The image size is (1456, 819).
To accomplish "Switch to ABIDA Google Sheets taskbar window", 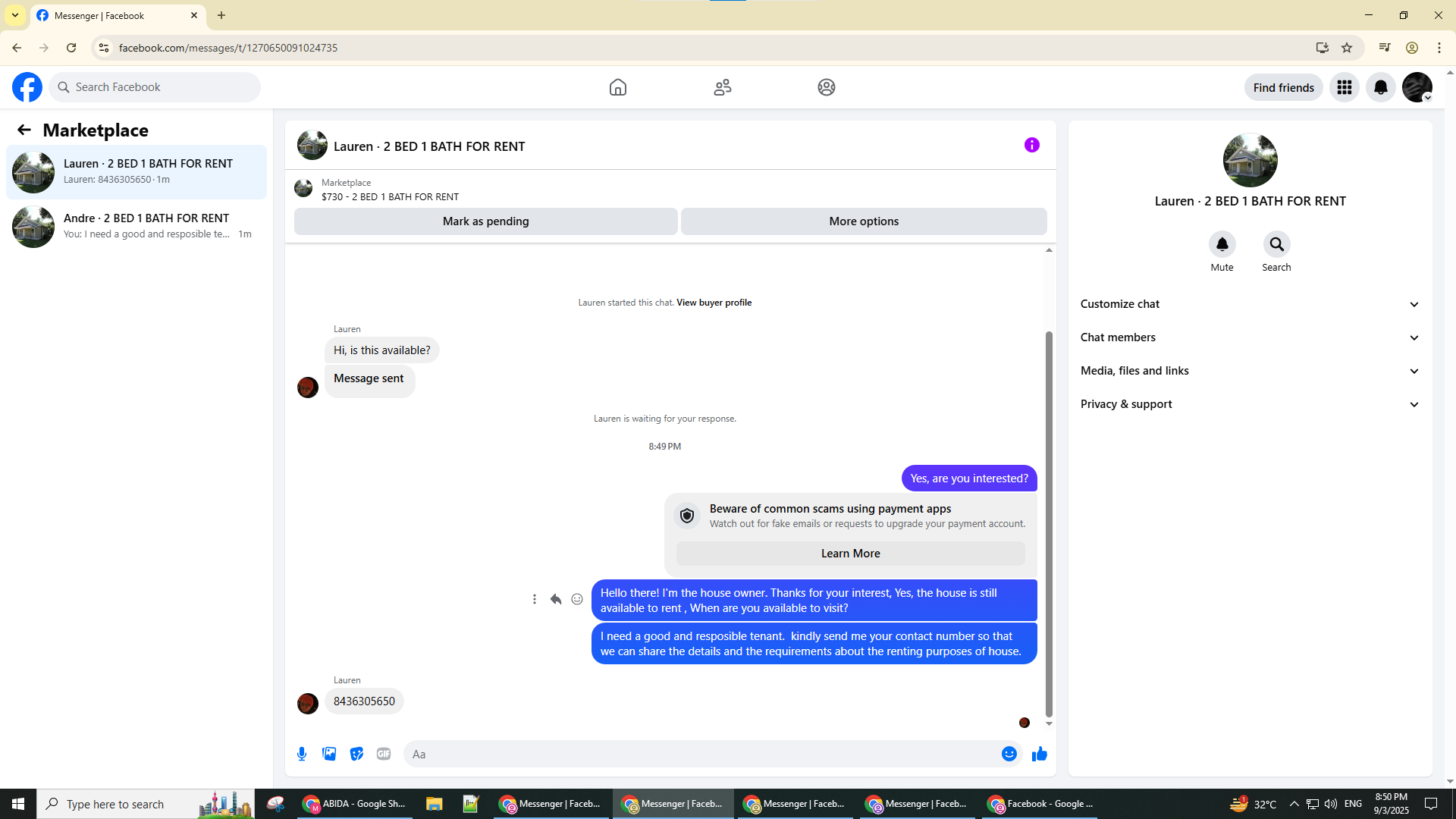I will pyautogui.click(x=355, y=804).
